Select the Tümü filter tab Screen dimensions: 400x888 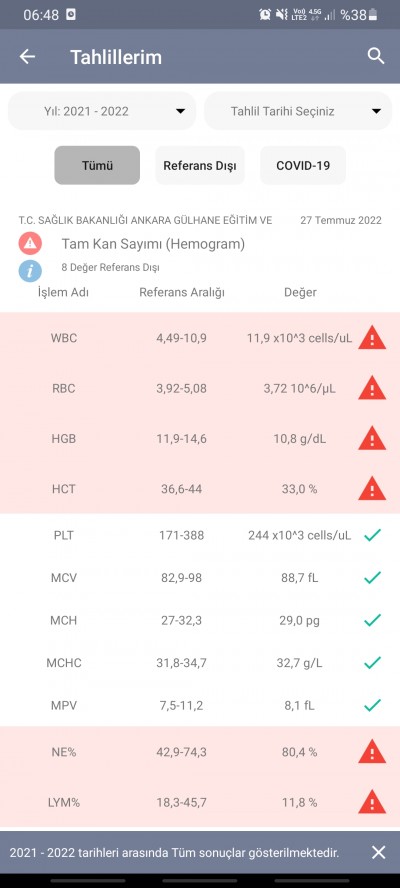tap(97, 165)
